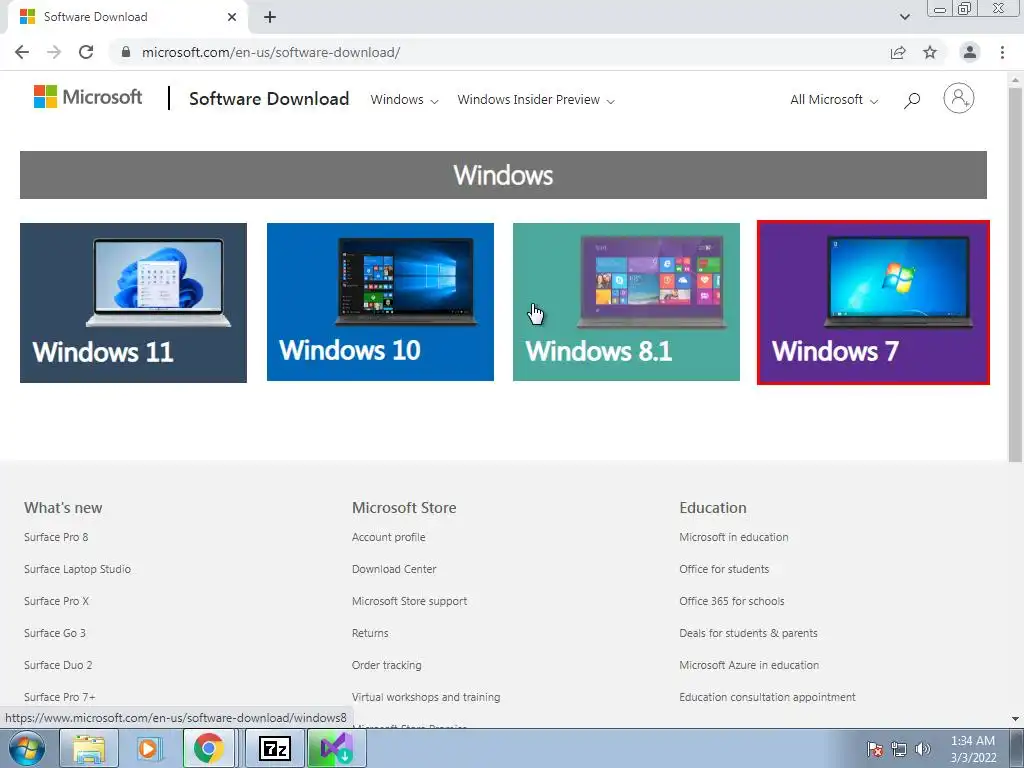1024x768 pixels.
Task: Expand the Windows navigation dropdown
Action: point(404,100)
